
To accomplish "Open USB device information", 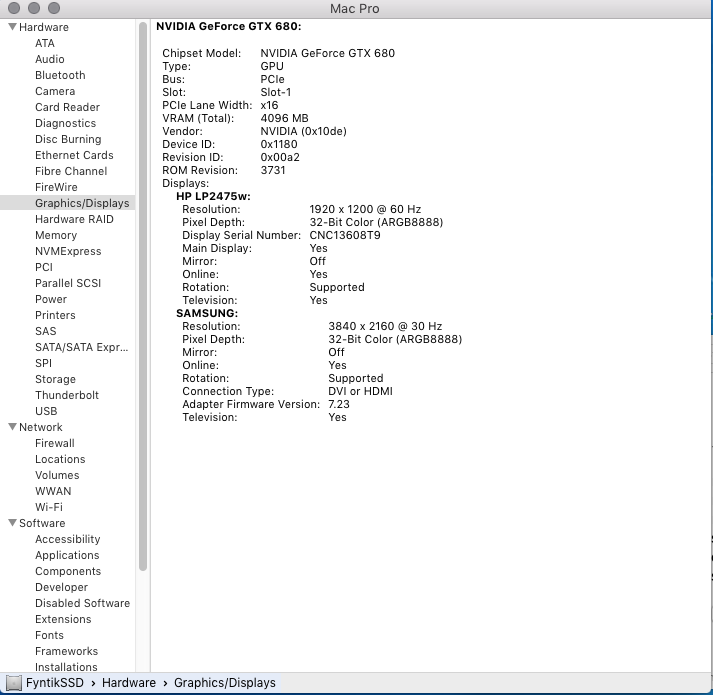I will coord(46,411).
